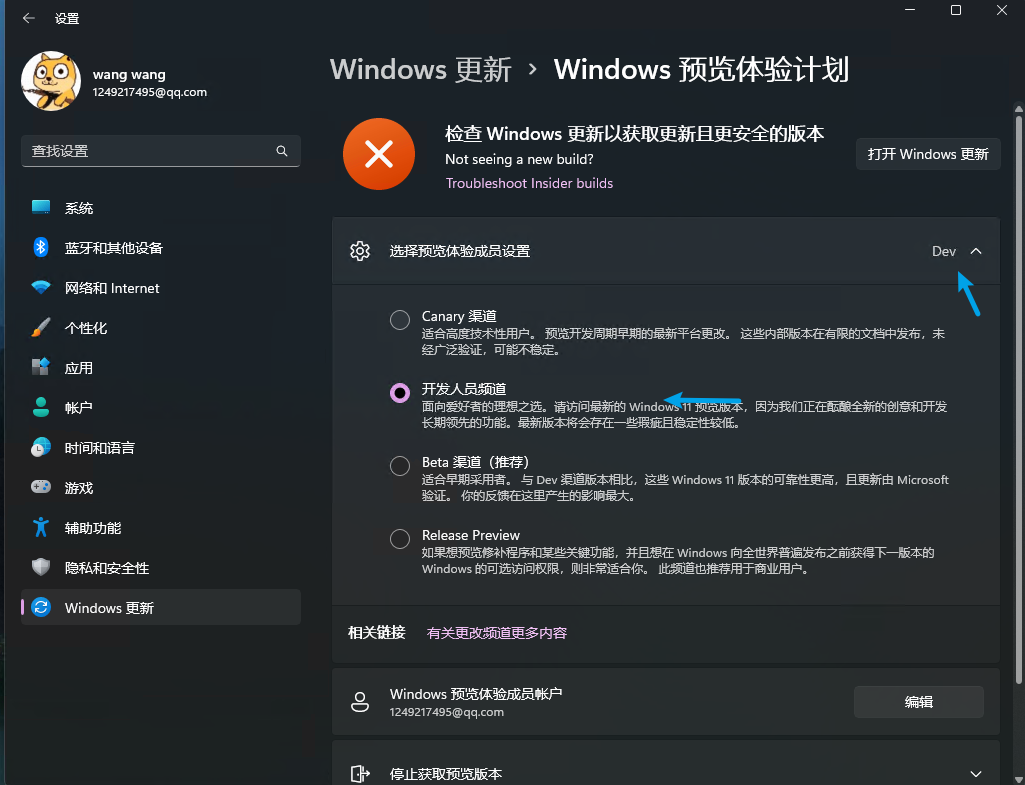
Task: Open 个性化 via paintbrush icon
Action: [x=41, y=327]
